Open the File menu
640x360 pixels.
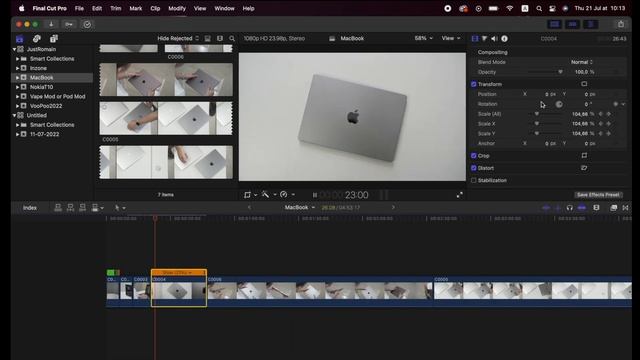(79, 8)
